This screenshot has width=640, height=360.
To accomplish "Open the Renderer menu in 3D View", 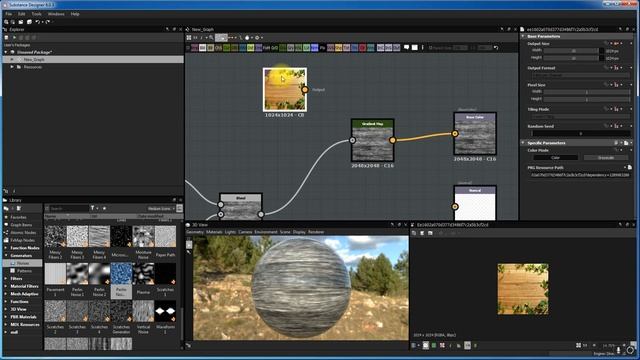I will (316, 232).
